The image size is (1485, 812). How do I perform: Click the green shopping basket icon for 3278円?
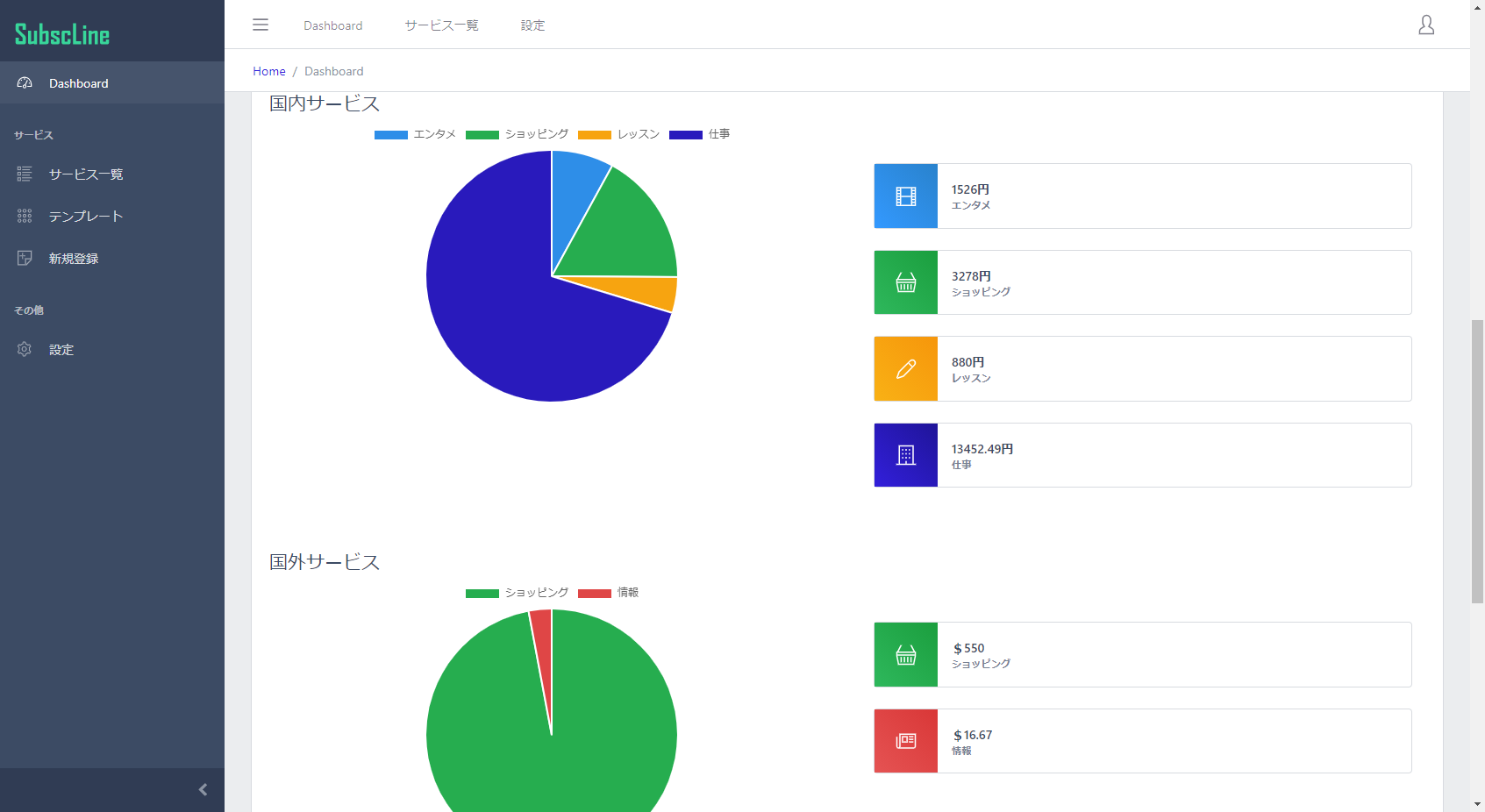point(906,282)
